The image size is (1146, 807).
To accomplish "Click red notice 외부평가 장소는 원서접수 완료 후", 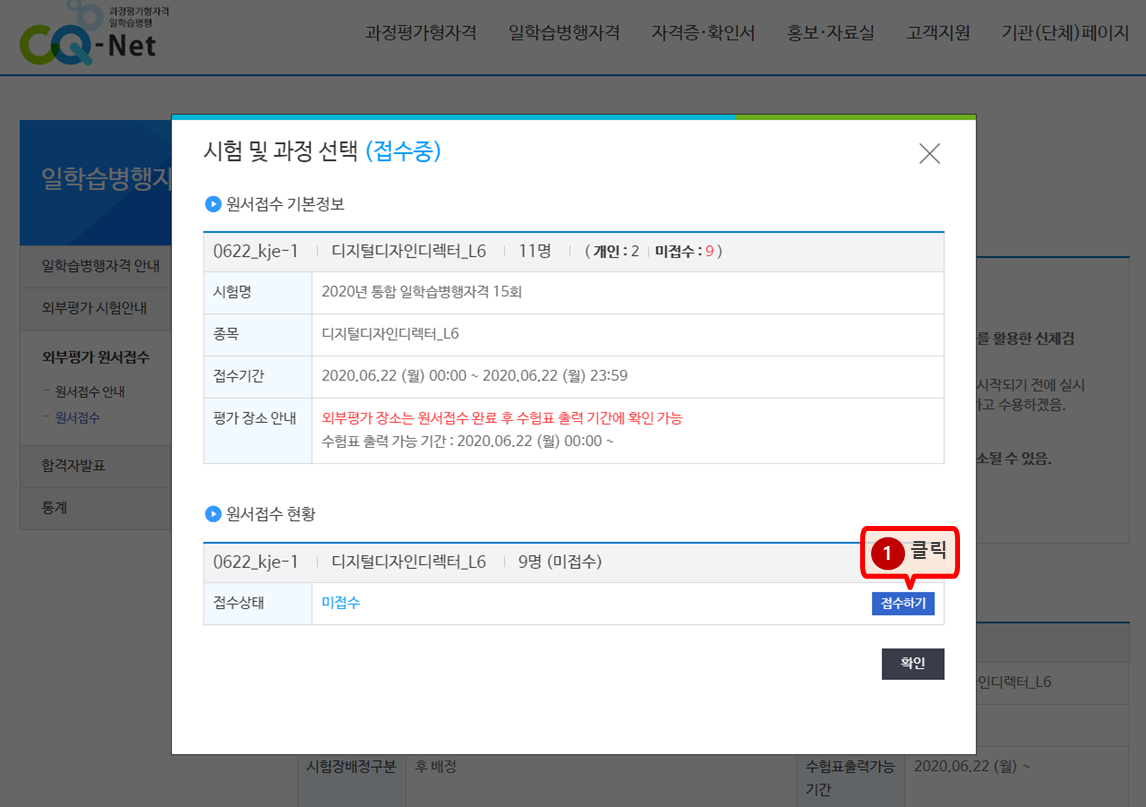I will tap(502, 418).
